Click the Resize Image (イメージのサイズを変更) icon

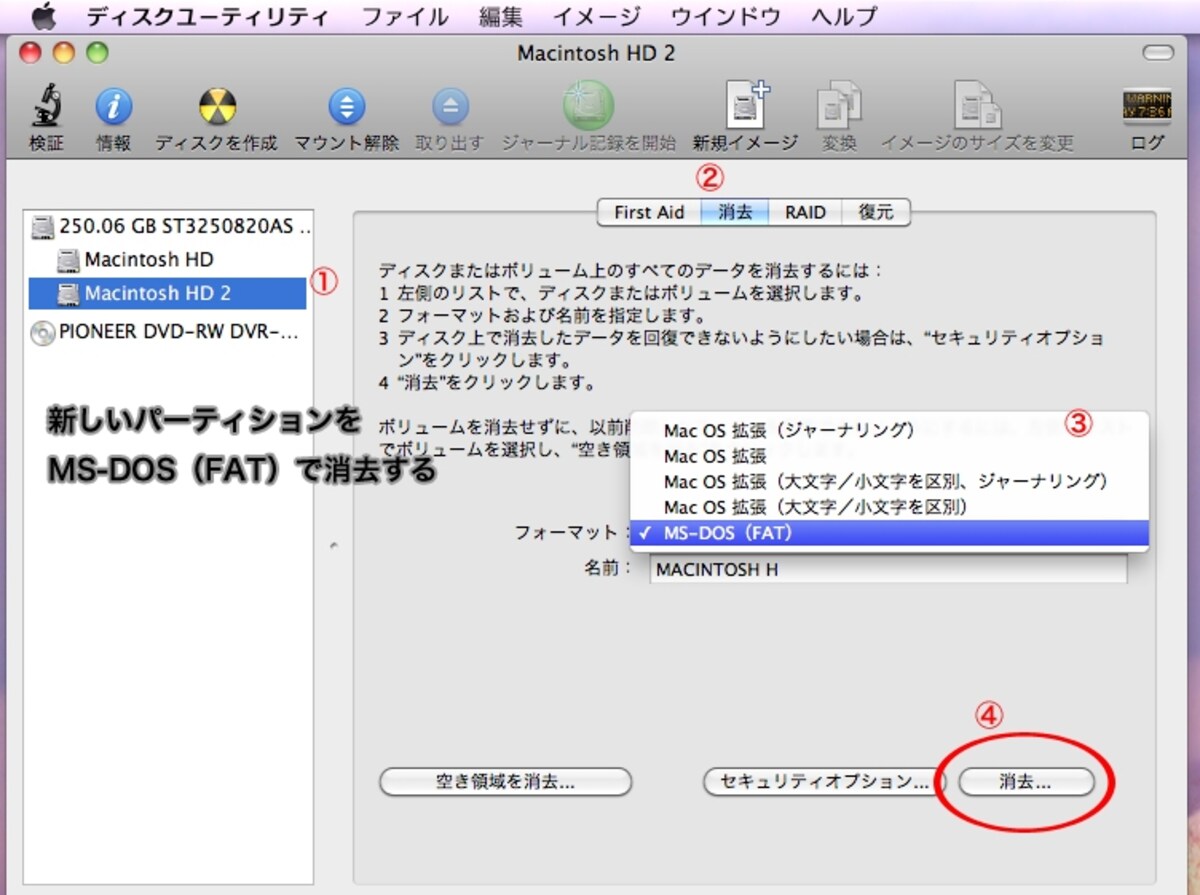point(977,107)
